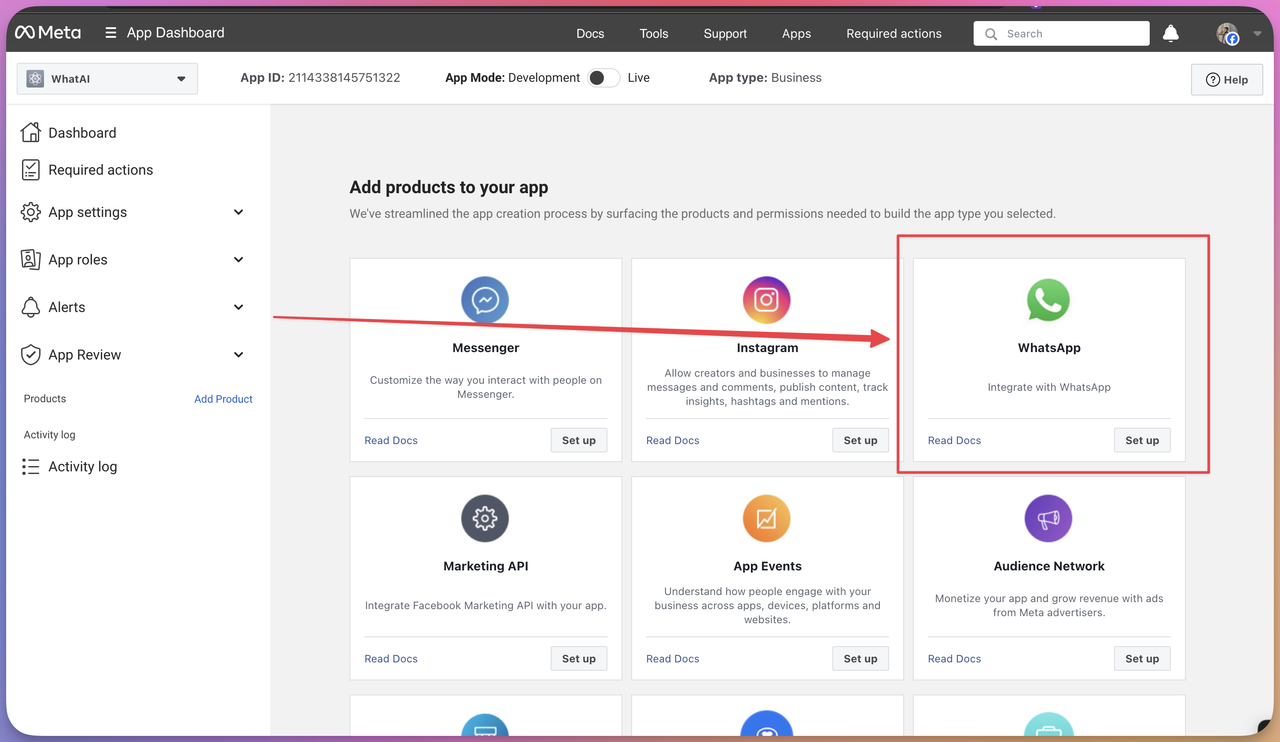Click the 'Add products to your app' heading
Image resolution: width=1280 pixels, height=742 pixels.
[449, 187]
